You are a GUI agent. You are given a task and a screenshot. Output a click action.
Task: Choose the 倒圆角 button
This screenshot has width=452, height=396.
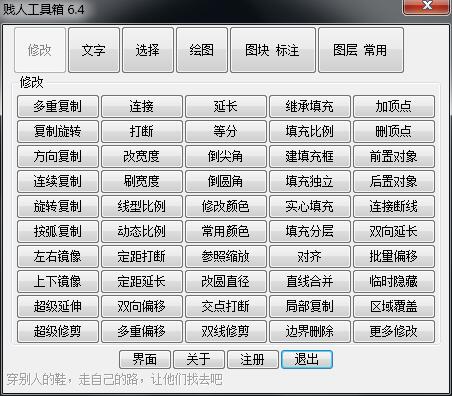pos(226,181)
